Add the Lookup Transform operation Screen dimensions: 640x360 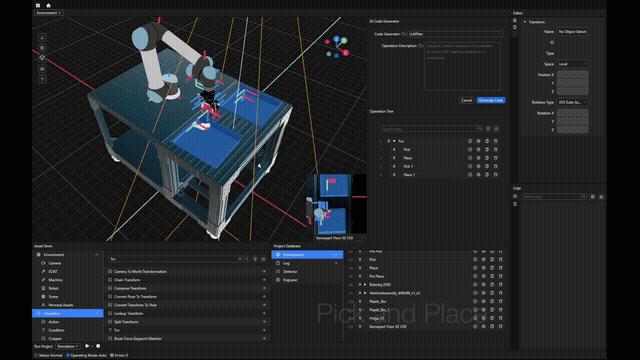(x=264, y=313)
